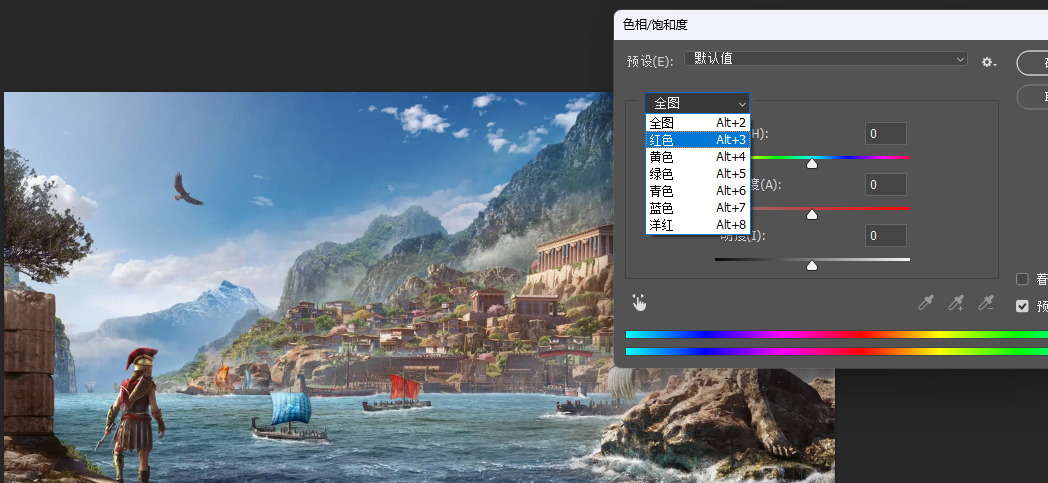Click the upper color spectrum bar

pos(837,335)
